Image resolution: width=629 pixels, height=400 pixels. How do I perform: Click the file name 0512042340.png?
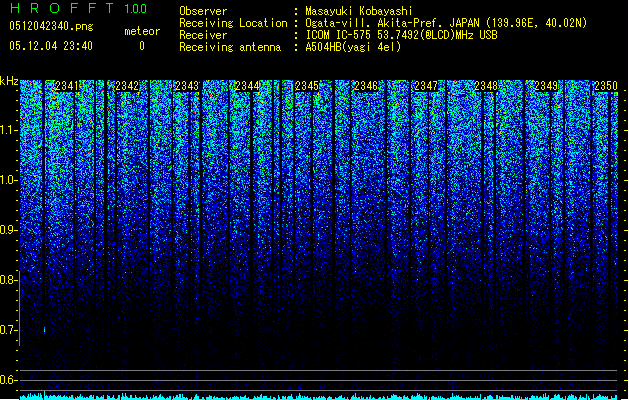click(51, 26)
